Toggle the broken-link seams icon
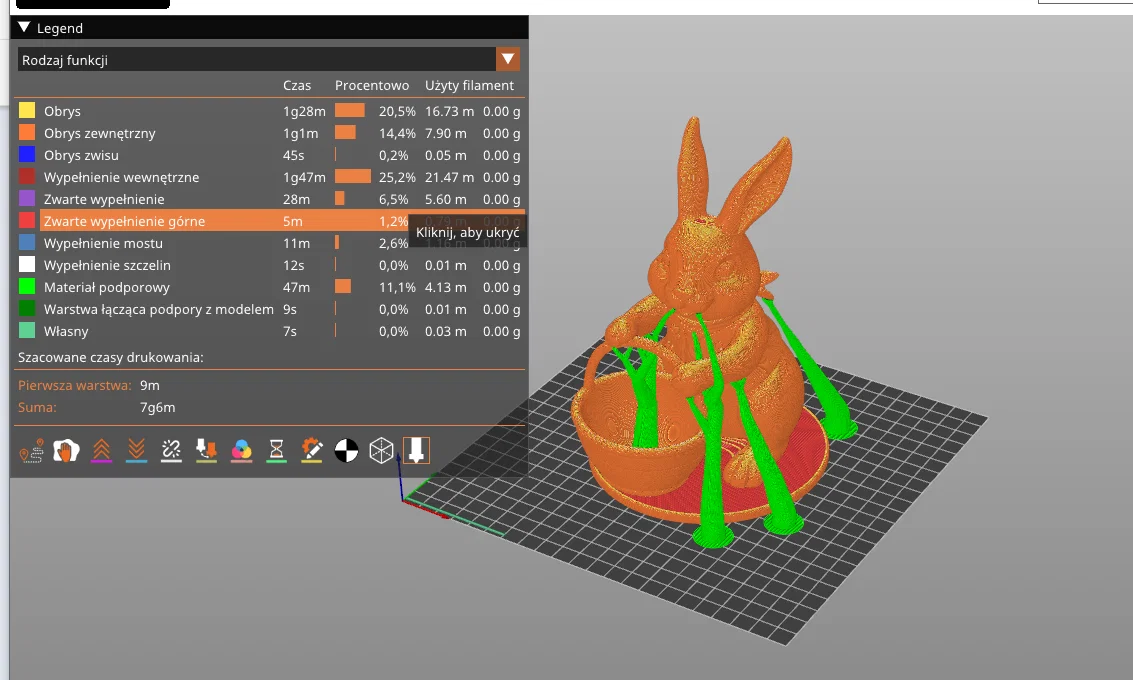Image resolution: width=1133 pixels, height=680 pixels. click(171, 451)
